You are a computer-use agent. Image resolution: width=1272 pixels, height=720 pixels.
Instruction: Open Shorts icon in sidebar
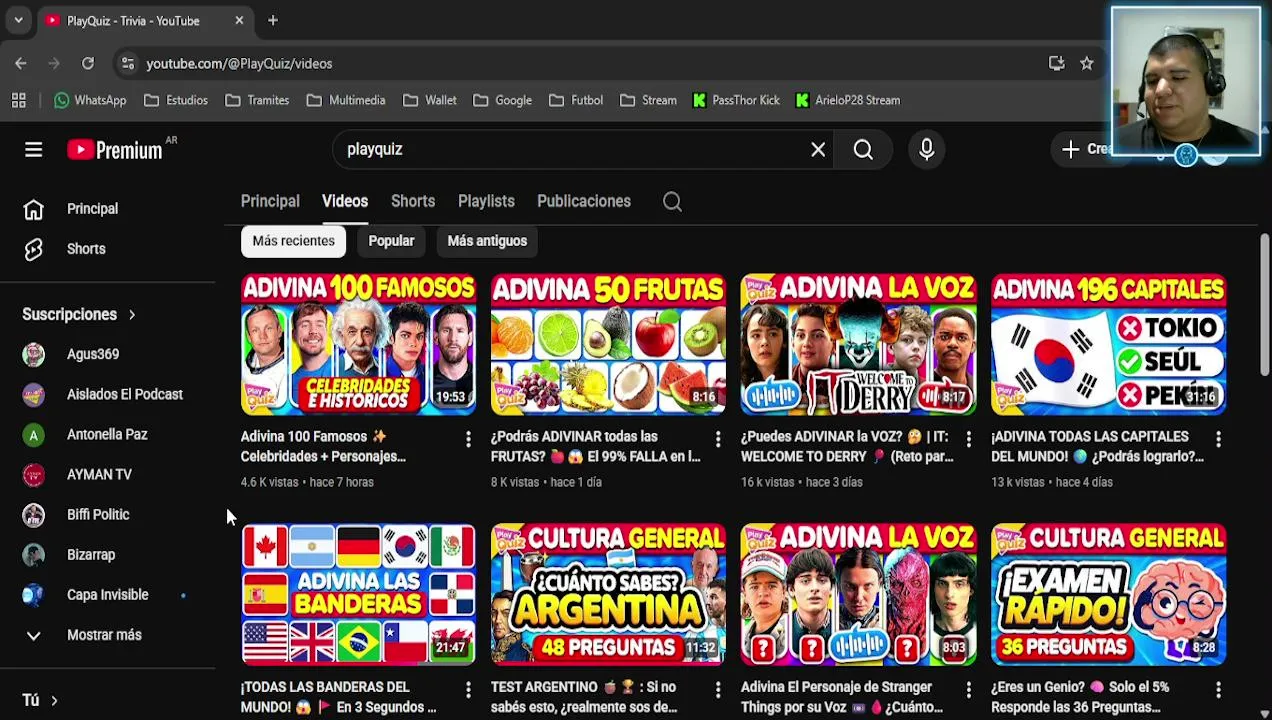click(x=33, y=249)
